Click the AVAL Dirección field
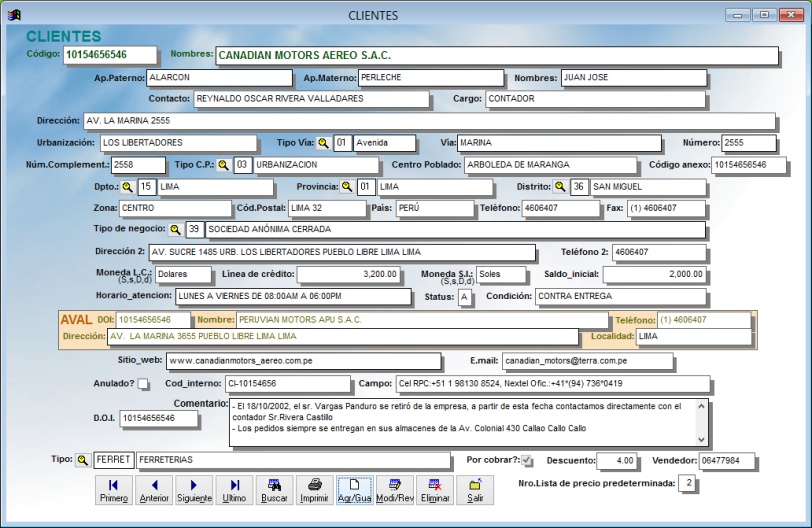This screenshot has width=812, height=528. point(342,336)
